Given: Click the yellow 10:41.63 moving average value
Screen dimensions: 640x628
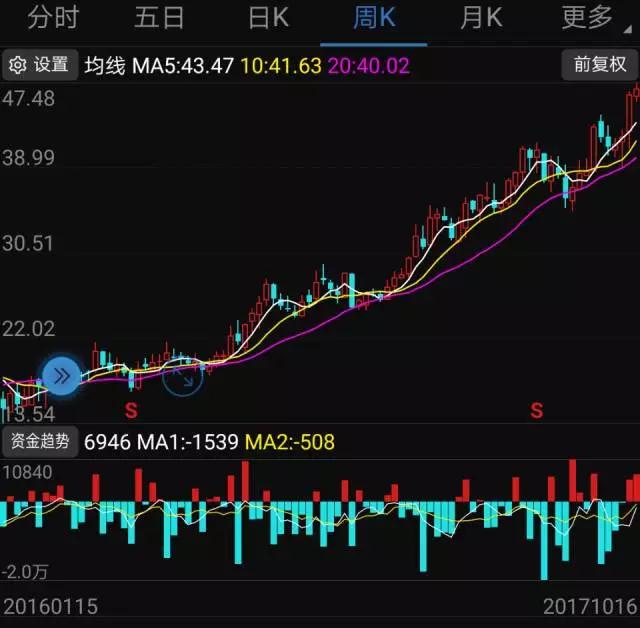Looking at the screenshot, I should pyautogui.click(x=281, y=66).
